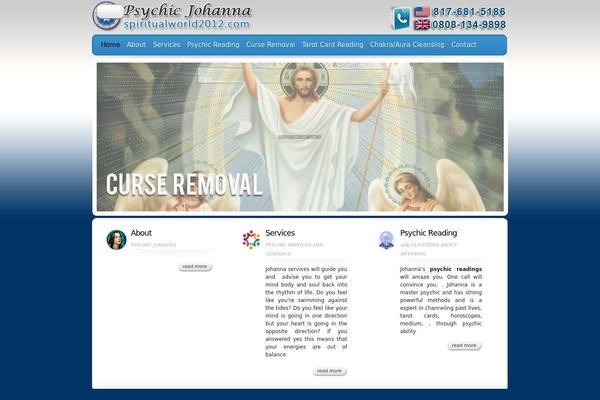Image resolution: width=600 pixels, height=400 pixels.
Task: Click the United Kingdom flag icon
Action: click(x=422, y=24)
